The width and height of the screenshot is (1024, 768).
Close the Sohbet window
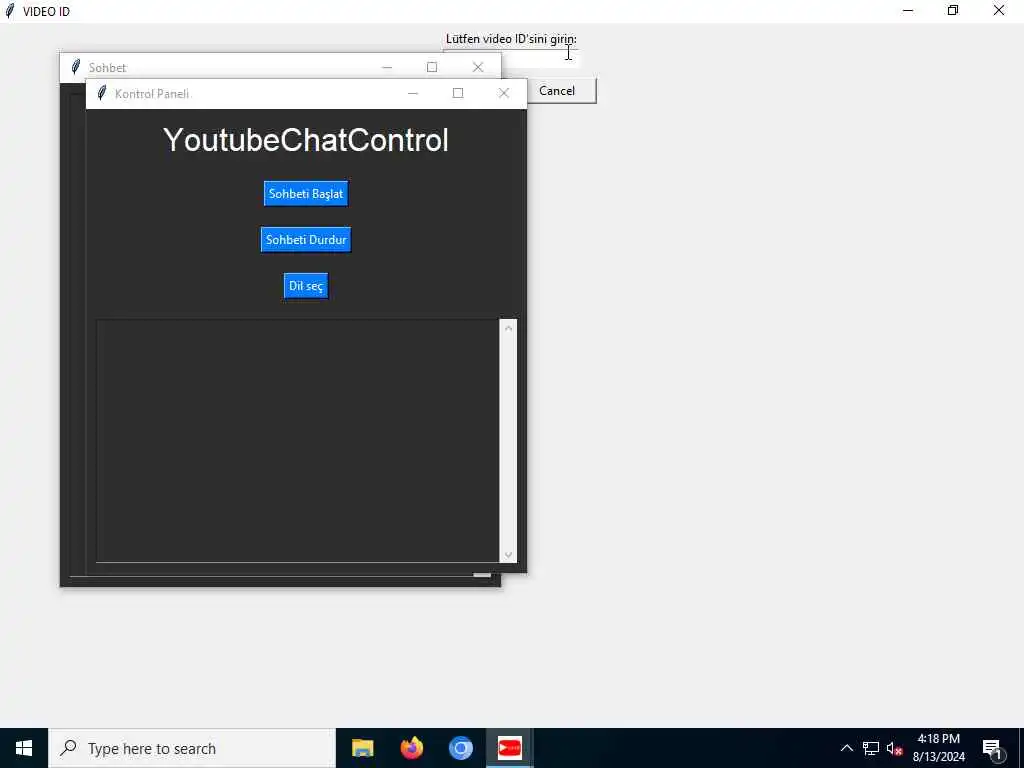(478, 67)
